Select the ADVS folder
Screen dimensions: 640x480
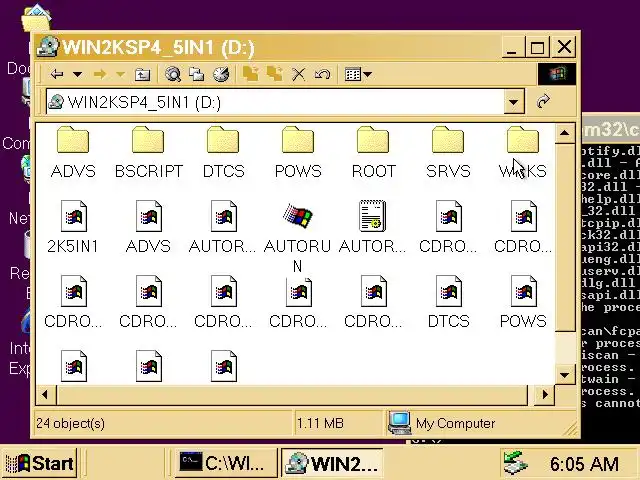click(x=73, y=152)
